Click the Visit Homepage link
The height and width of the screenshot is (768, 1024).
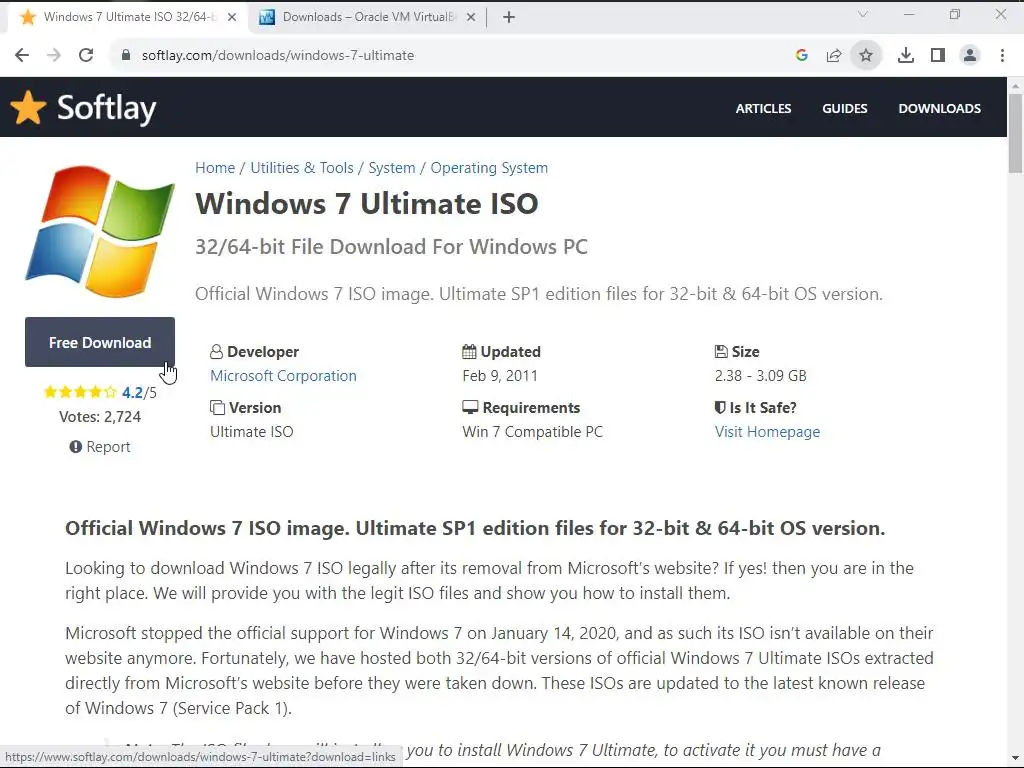coord(767,432)
